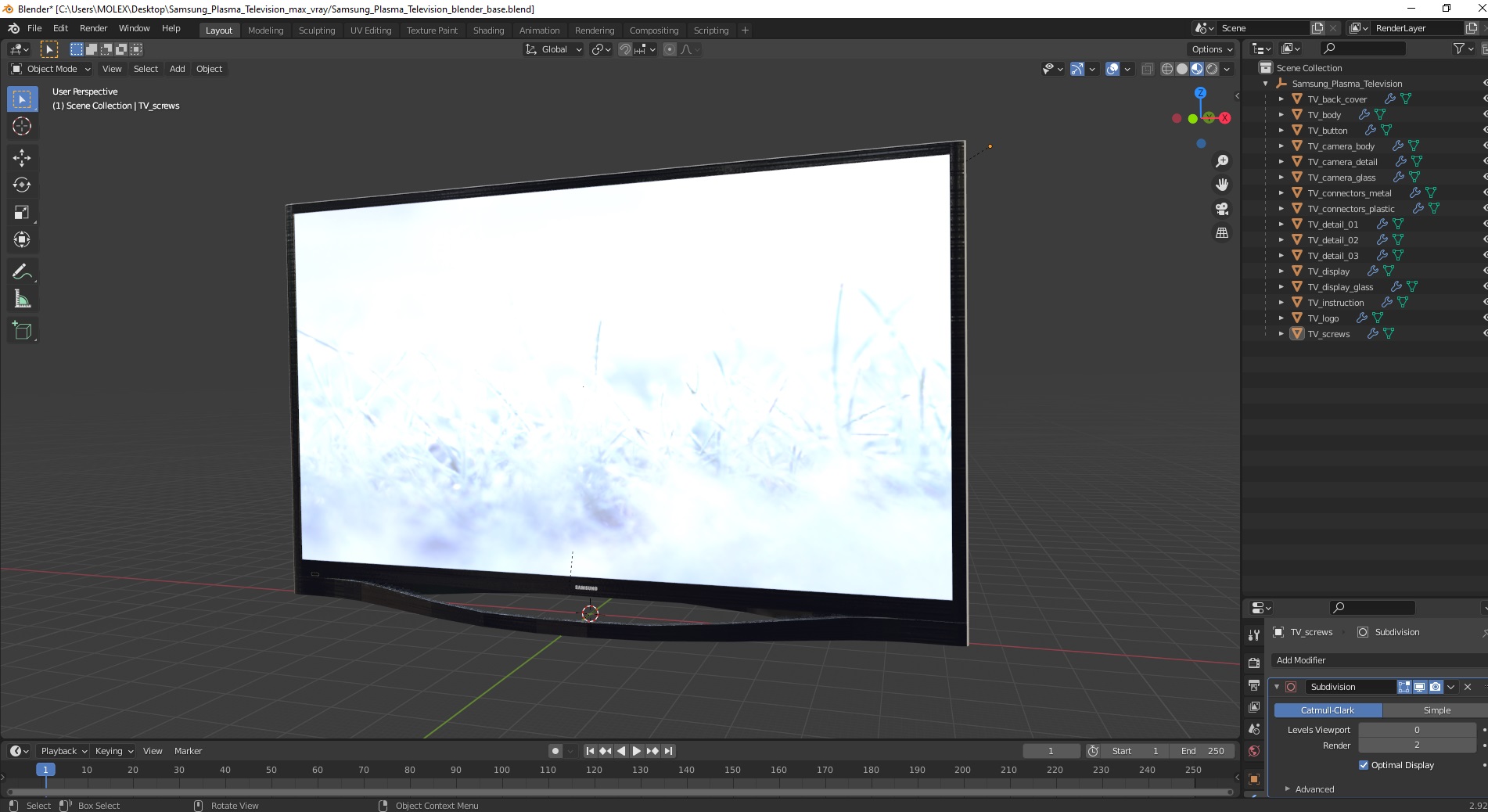Toggle X-ray display

(1147, 69)
